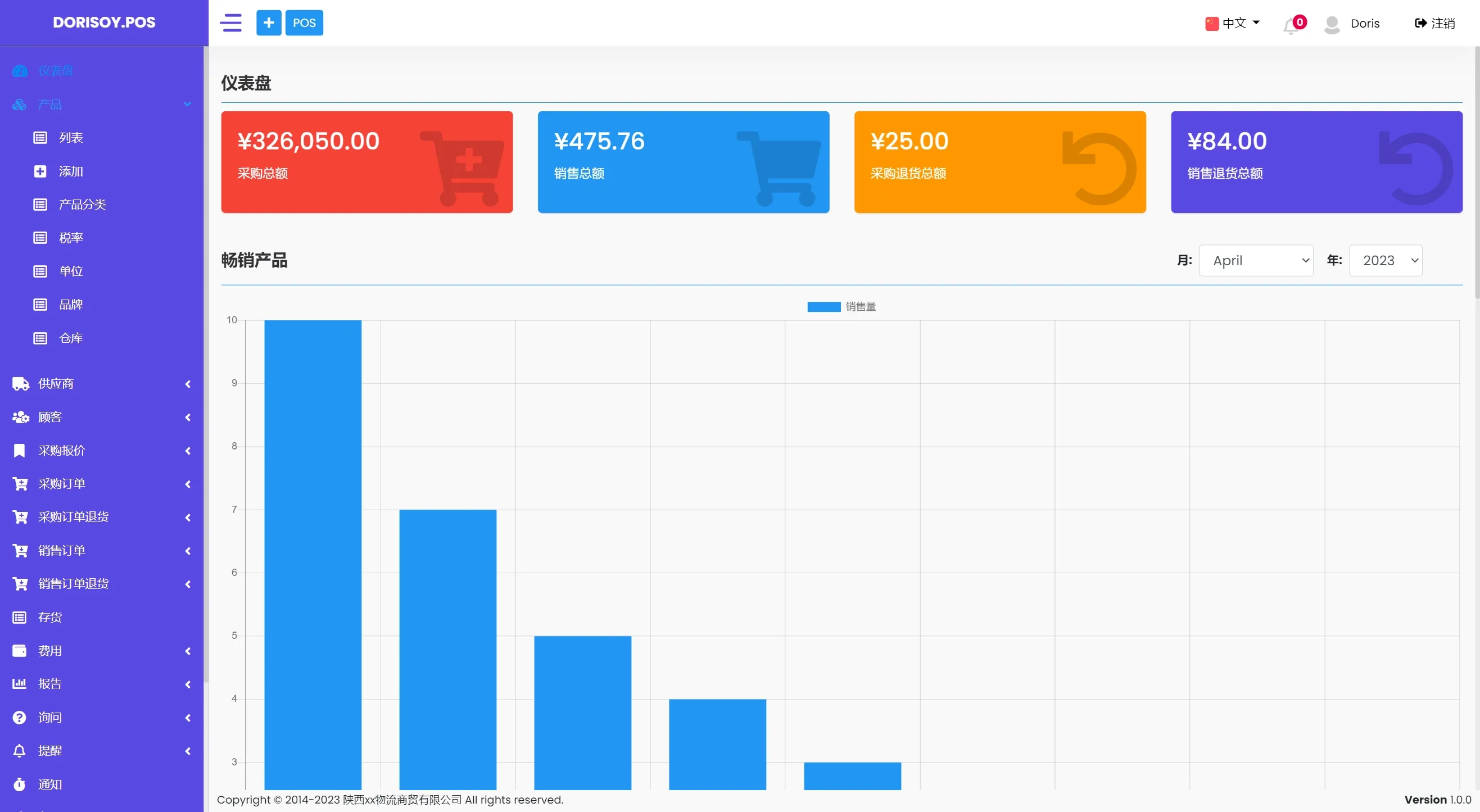Click the tallest bar in sales chart

pyautogui.click(x=313, y=551)
